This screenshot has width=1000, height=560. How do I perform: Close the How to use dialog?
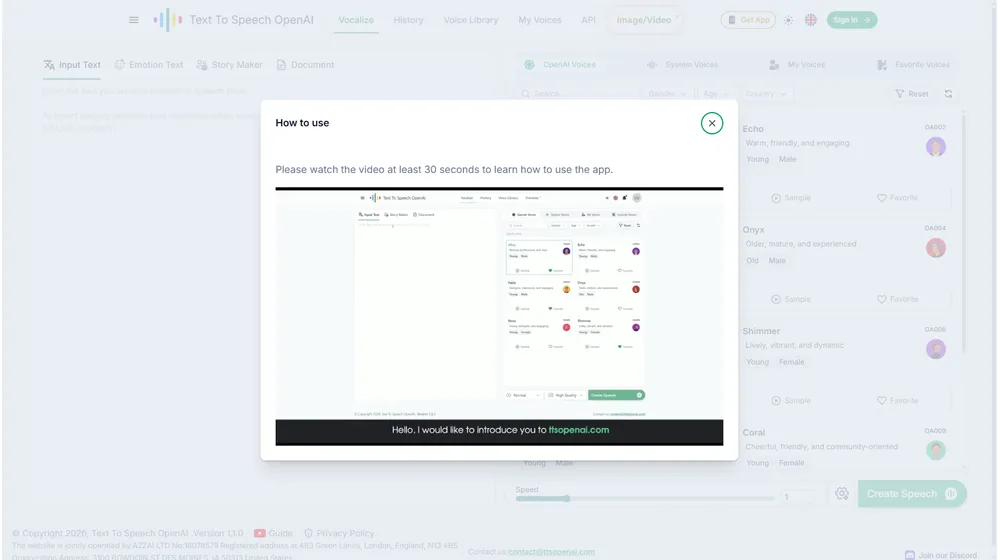(x=712, y=123)
